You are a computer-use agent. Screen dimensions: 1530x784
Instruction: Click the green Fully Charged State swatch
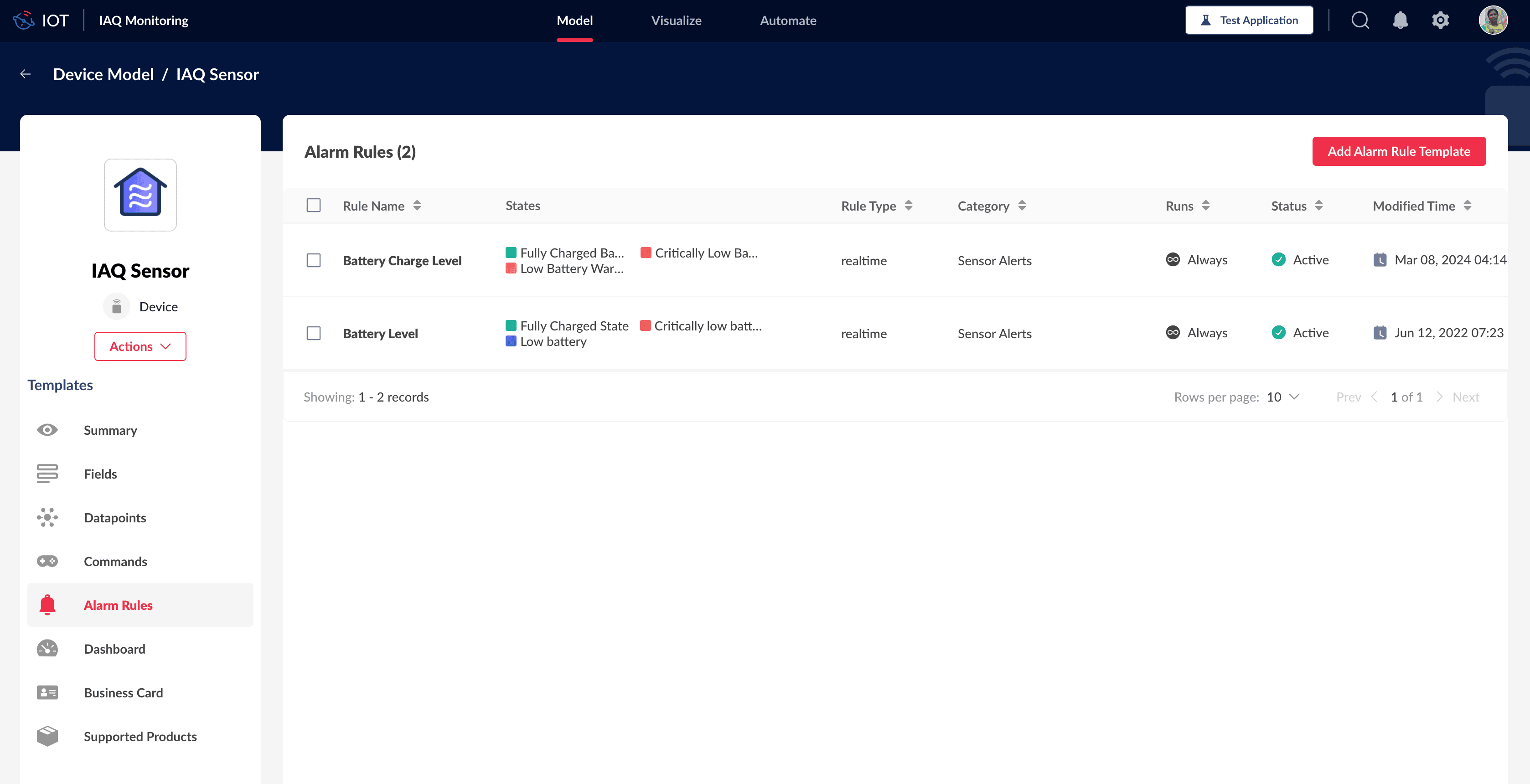(510, 325)
